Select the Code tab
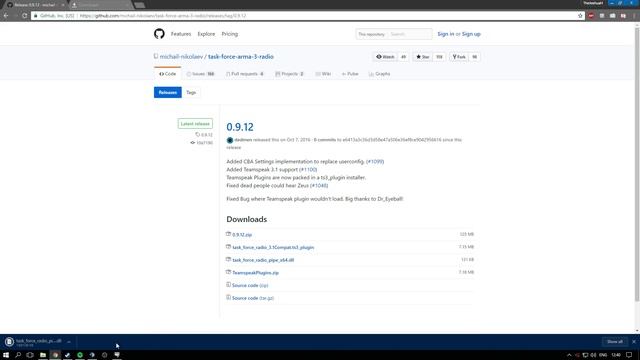Screen dimensions: 640x360 coord(168,74)
